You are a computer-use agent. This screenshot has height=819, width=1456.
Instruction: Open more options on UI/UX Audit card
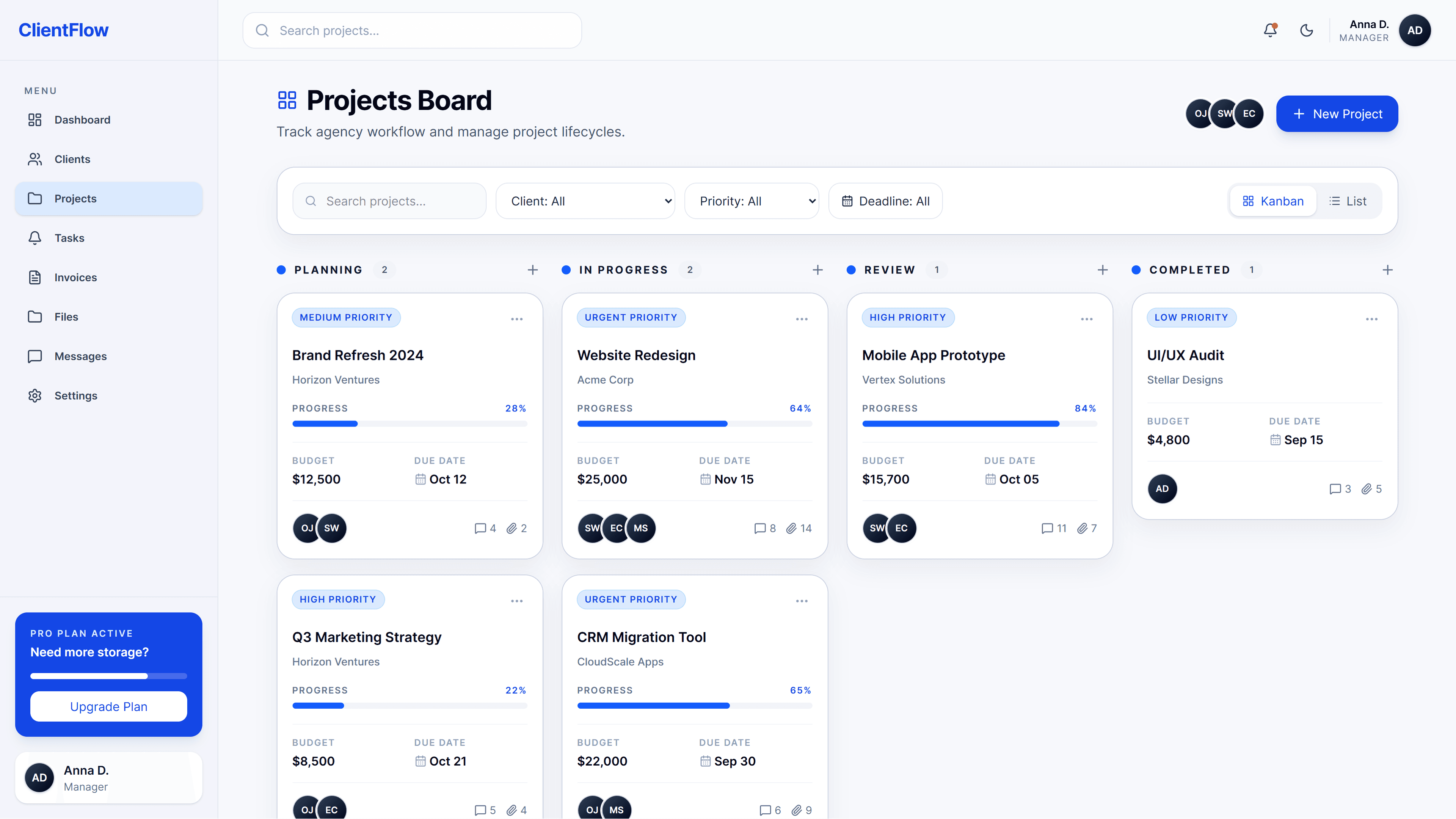pos(1371,319)
